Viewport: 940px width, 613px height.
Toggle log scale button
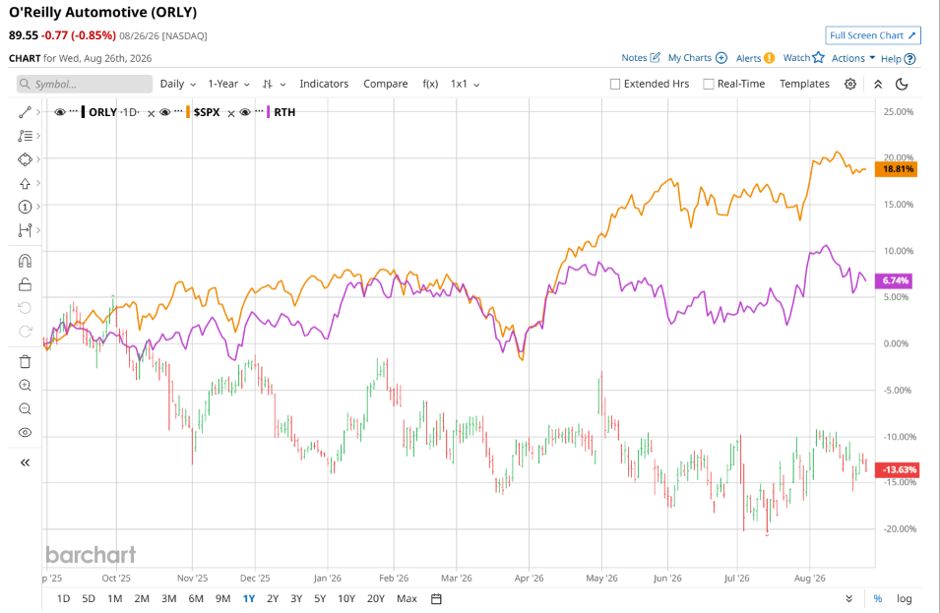904,599
